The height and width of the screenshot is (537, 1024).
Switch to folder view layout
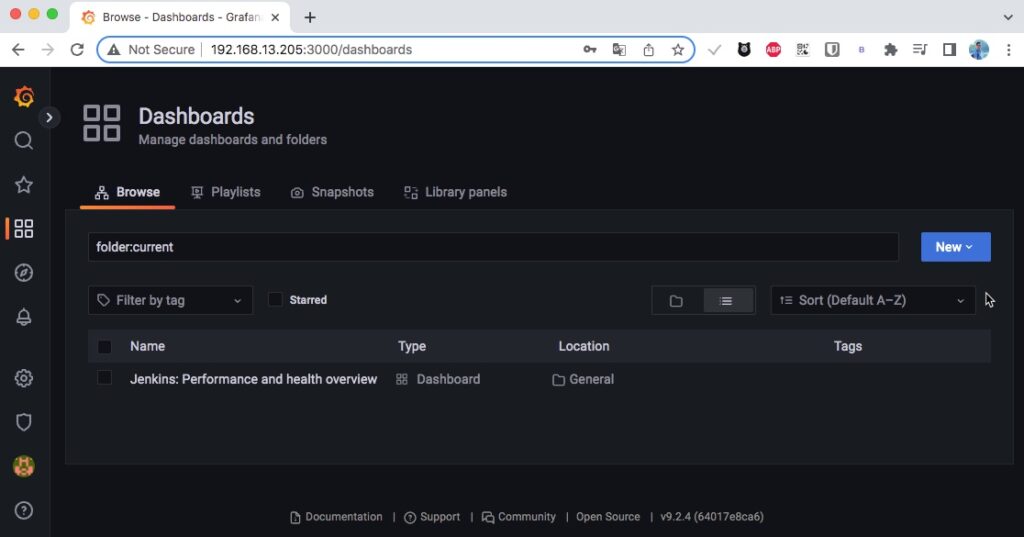[x=676, y=301]
